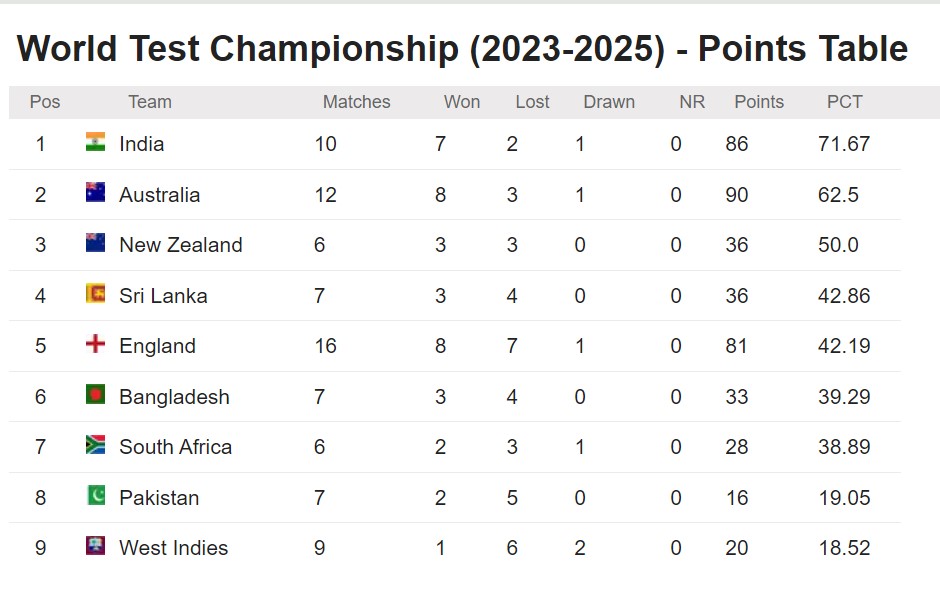Viewport: 940px width, 598px height.
Task: Click the South Africa flag icon
Action: tap(96, 445)
